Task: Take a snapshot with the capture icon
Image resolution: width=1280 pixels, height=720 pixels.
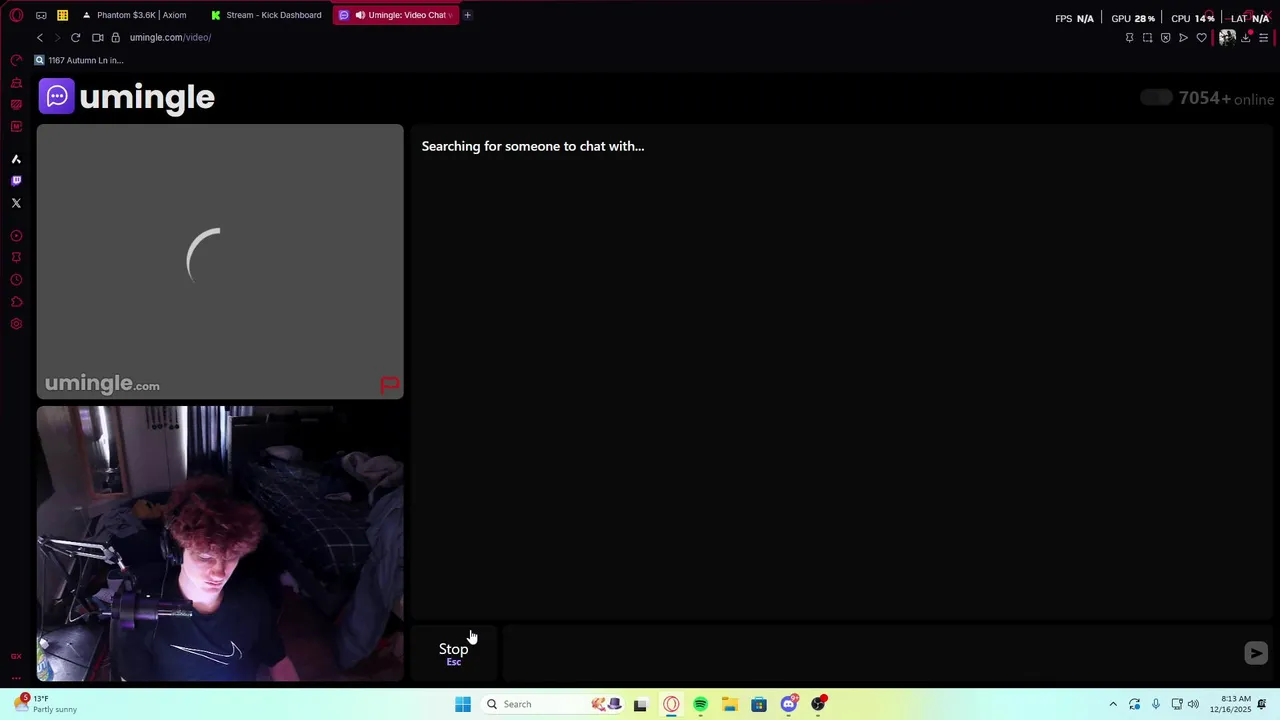Action: point(1147,38)
